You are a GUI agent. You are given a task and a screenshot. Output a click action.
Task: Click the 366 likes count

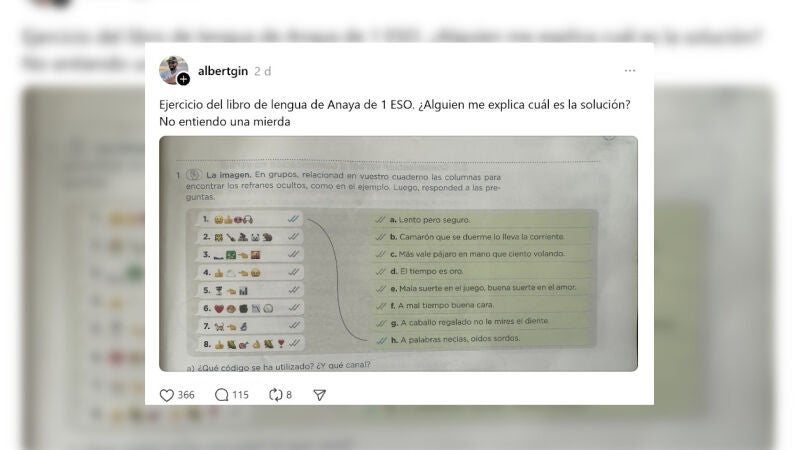pos(186,395)
